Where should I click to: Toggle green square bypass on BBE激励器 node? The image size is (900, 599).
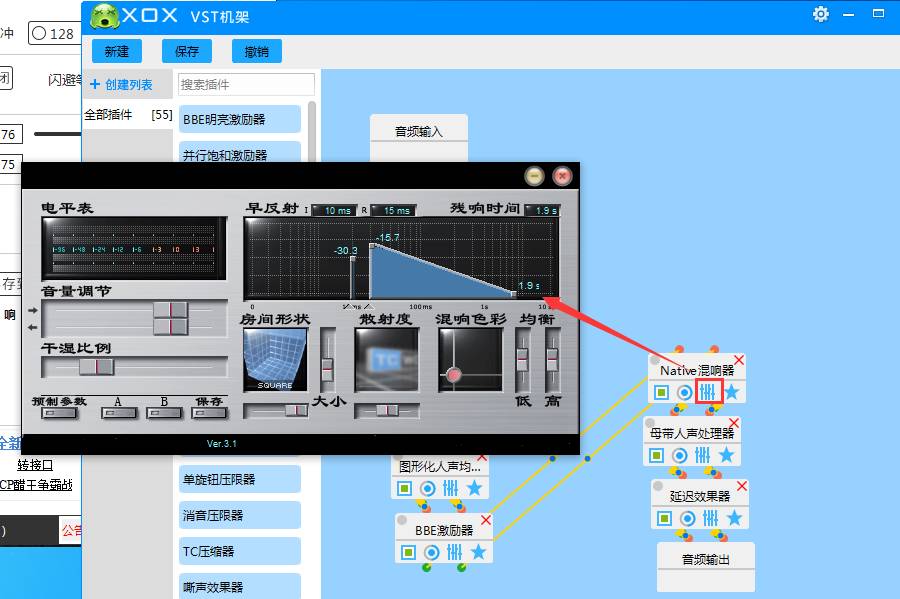tap(408, 553)
